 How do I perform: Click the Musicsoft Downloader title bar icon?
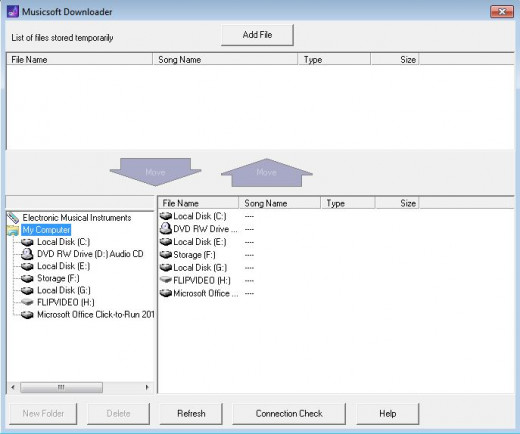click(x=13, y=11)
